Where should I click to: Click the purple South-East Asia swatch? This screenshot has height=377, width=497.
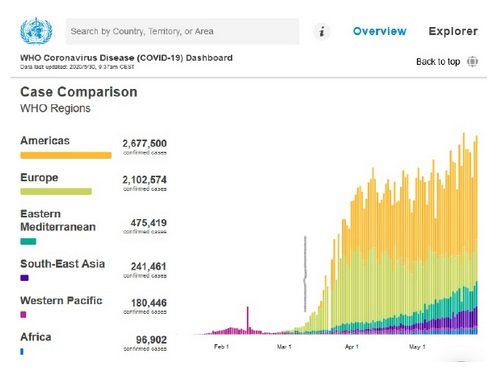coord(24,278)
